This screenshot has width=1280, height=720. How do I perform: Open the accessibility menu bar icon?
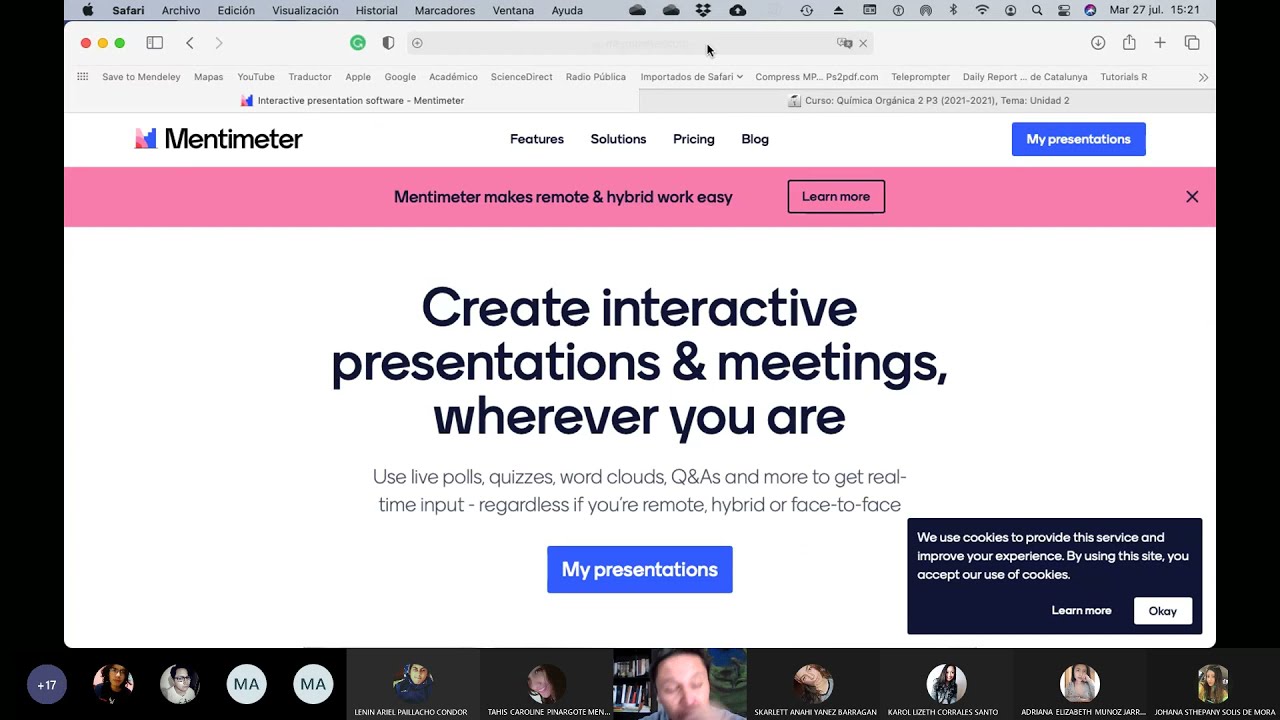coord(898,10)
